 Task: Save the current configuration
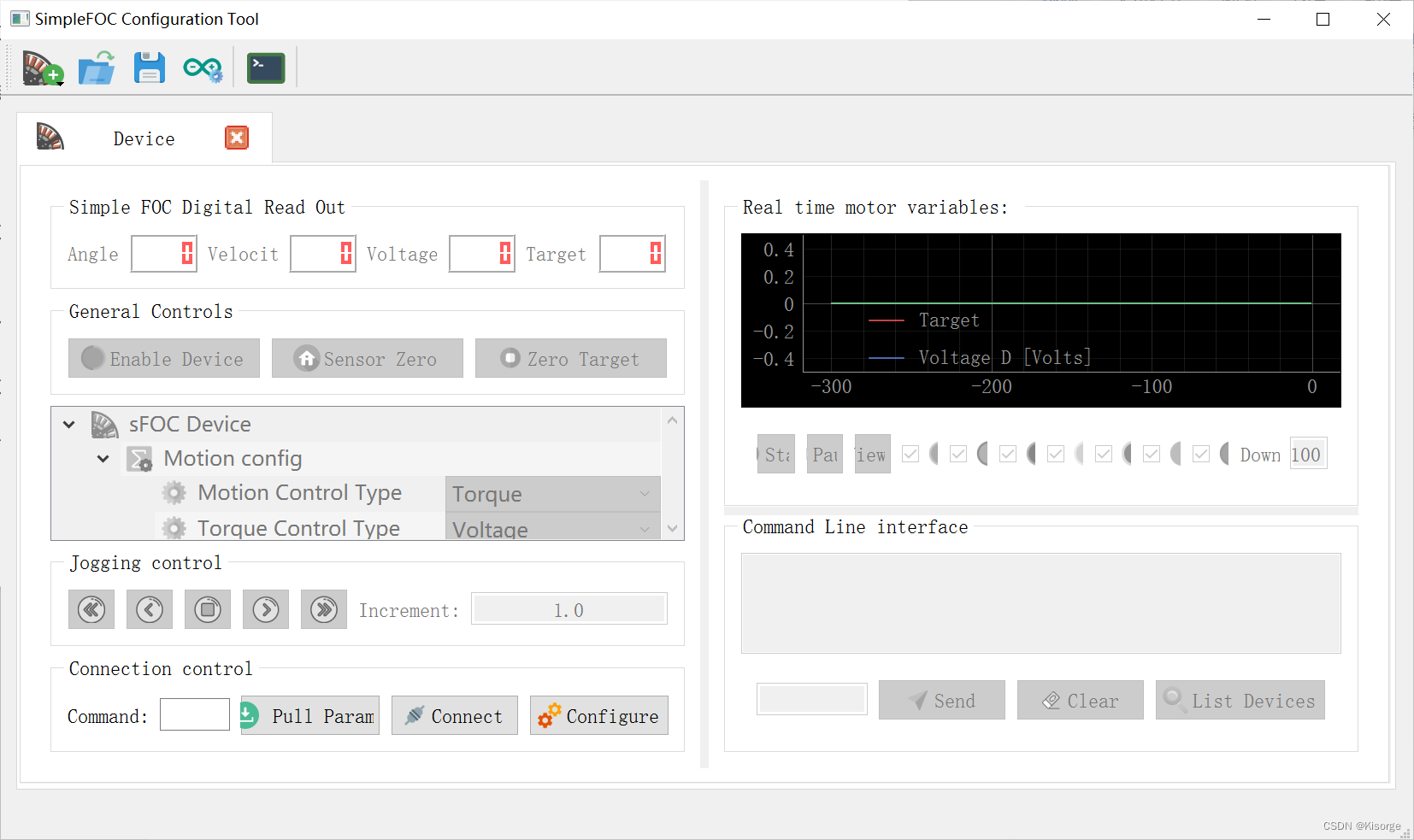click(149, 68)
